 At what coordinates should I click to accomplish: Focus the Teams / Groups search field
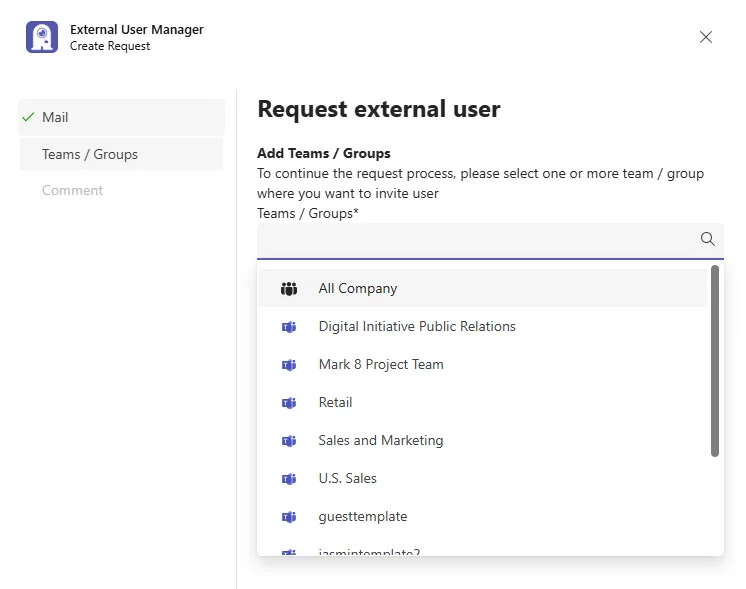pyautogui.click(x=490, y=241)
